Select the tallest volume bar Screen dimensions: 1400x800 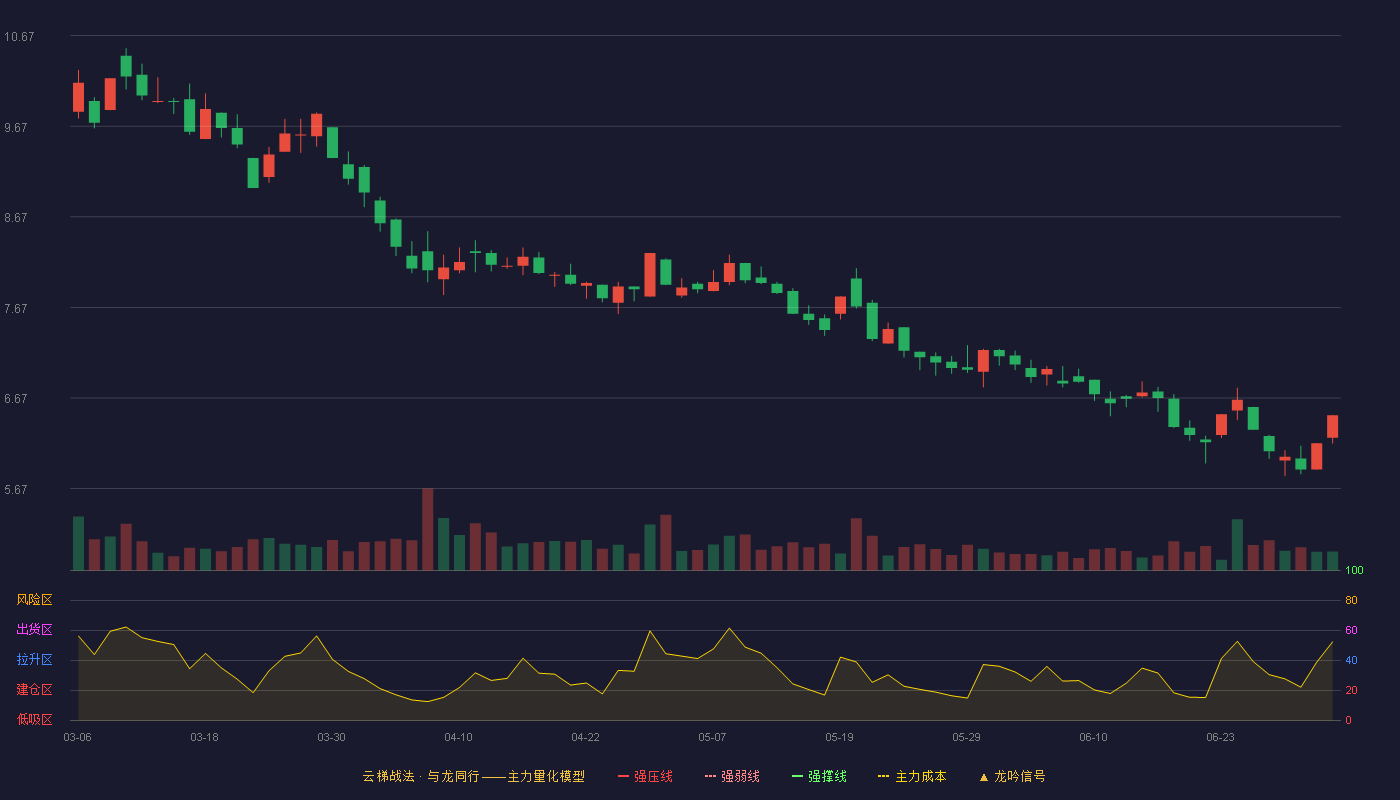tap(427, 529)
